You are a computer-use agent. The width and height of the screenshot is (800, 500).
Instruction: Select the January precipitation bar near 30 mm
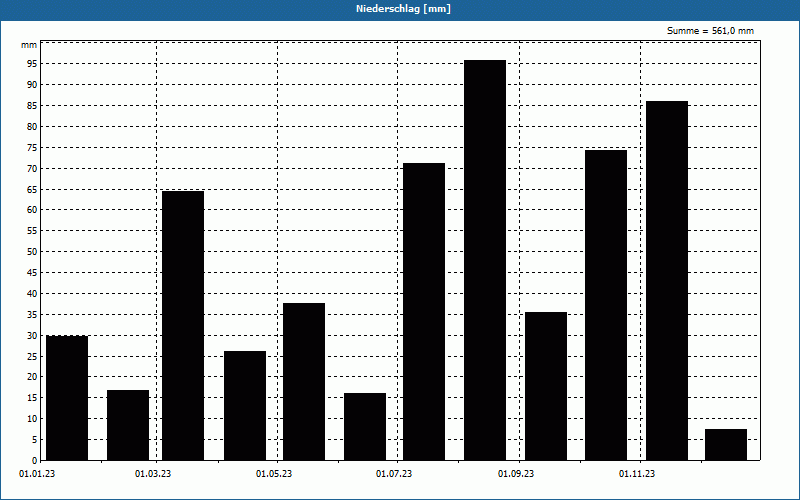point(67,398)
